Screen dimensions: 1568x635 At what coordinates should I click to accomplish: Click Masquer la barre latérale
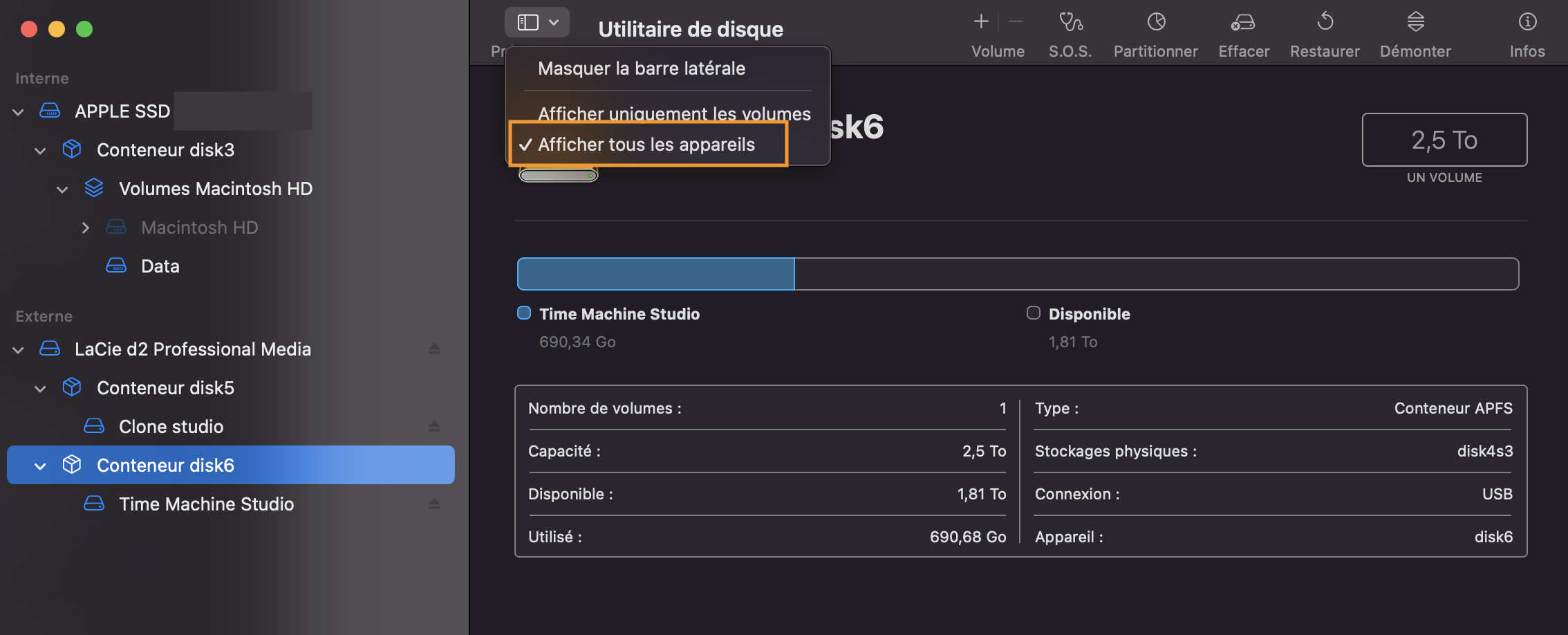(642, 68)
